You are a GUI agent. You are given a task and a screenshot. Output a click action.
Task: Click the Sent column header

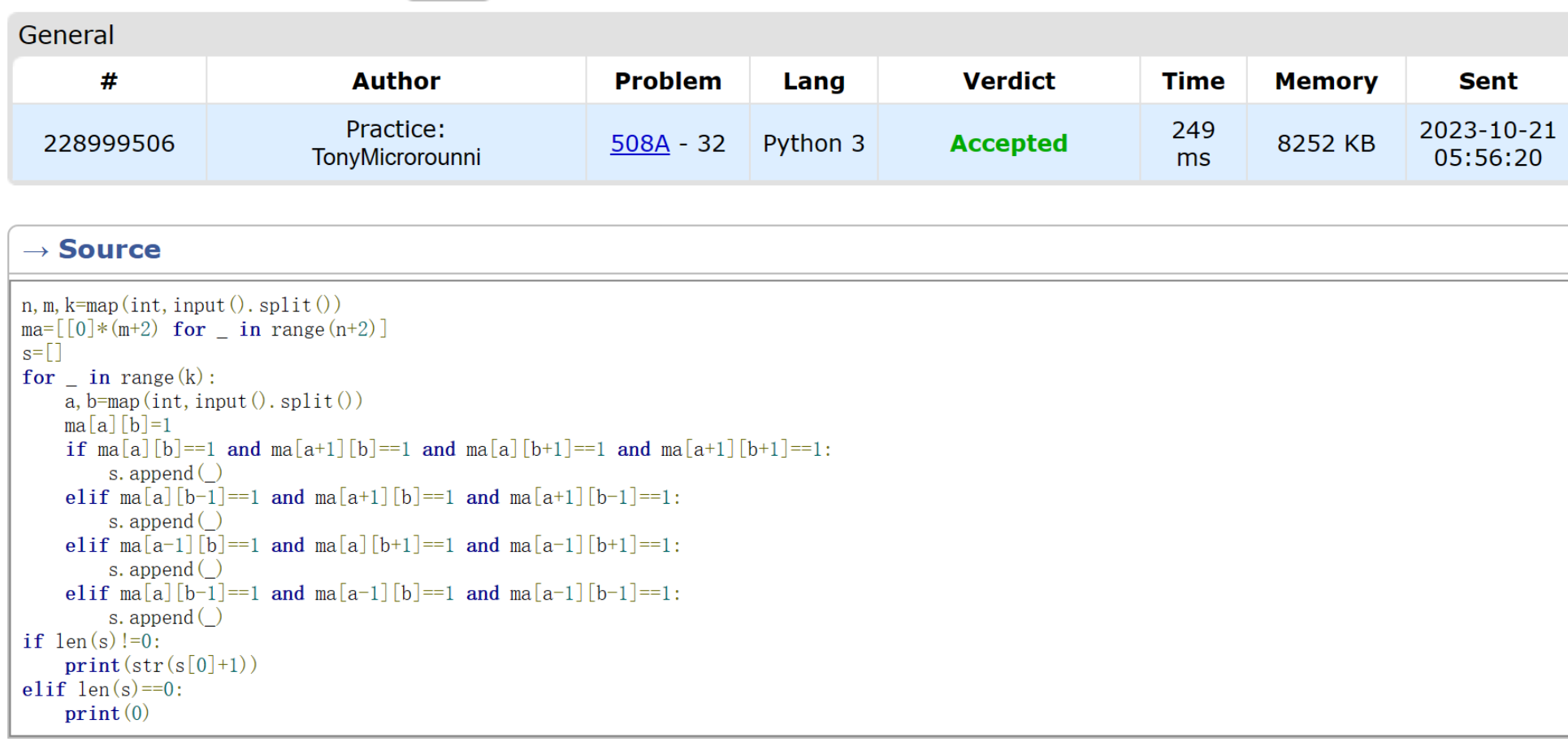pos(1488,80)
